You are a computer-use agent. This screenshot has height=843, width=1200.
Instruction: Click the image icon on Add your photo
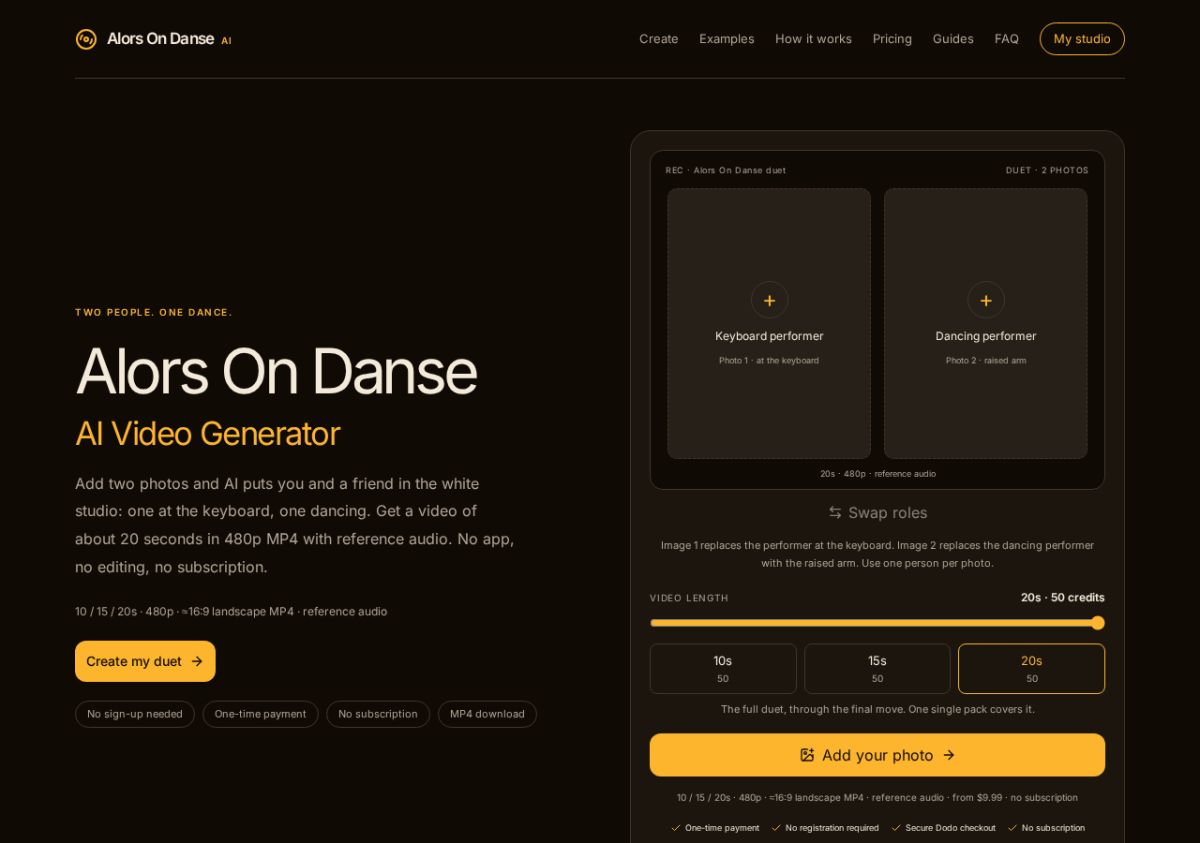(x=807, y=755)
